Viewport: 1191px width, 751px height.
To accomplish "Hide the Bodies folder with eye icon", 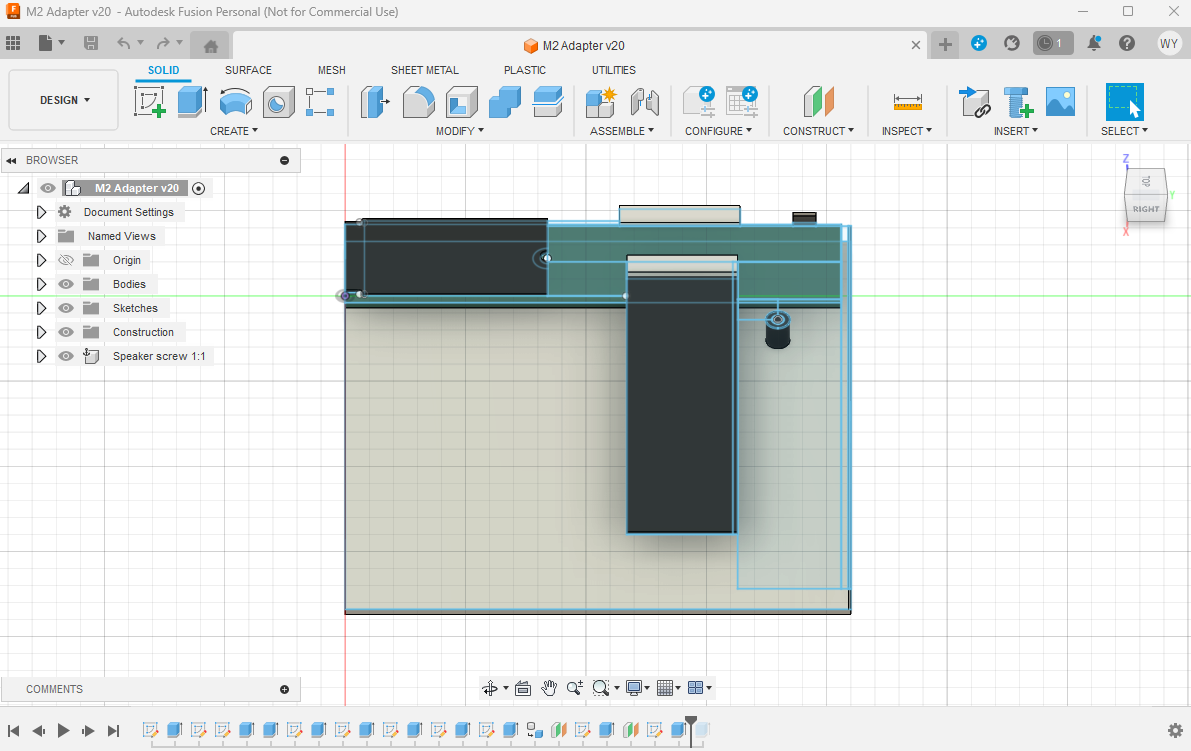I will pyautogui.click(x=66, y=284).
